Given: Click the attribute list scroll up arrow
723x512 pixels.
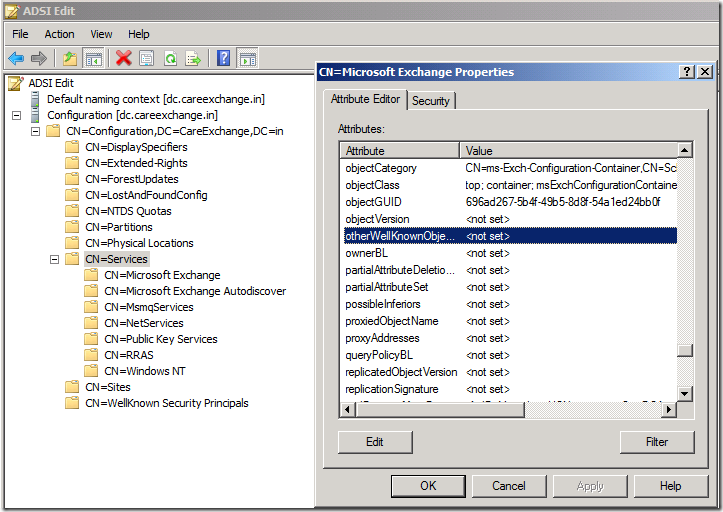Looking at the screenshot, I should coord(685,150).
